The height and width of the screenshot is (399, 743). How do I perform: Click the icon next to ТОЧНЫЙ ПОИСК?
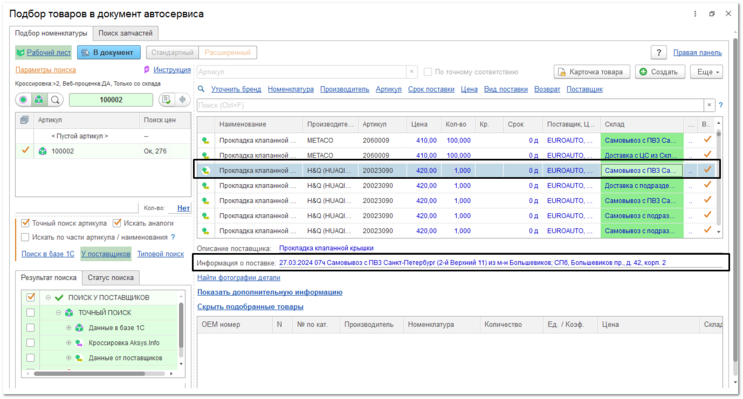click(x=69, y=313)
